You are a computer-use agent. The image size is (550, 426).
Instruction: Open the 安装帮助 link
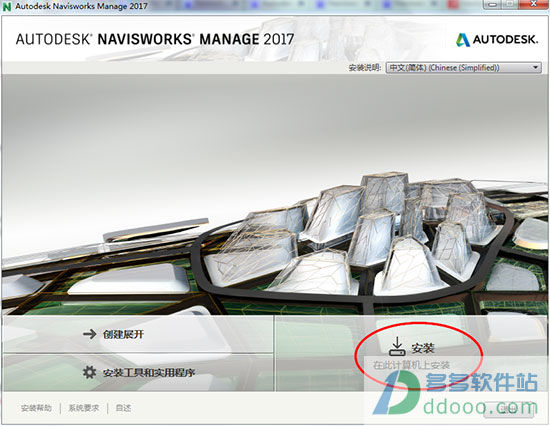pos(36,408)
